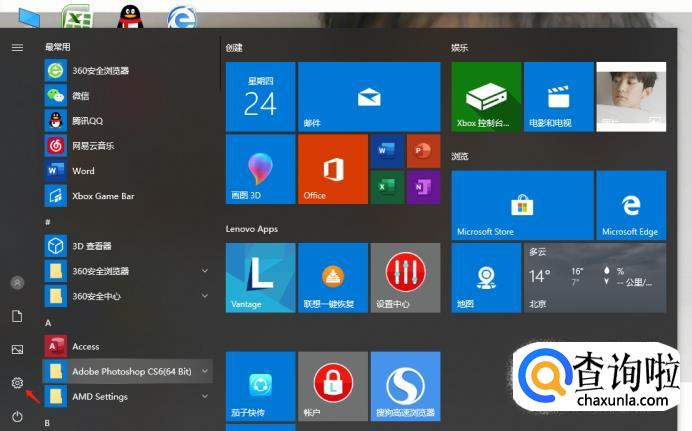The width and height of the screenshot is (692, 431).
Task: Launch the Microsoft Edge tile
Action: 631,205
